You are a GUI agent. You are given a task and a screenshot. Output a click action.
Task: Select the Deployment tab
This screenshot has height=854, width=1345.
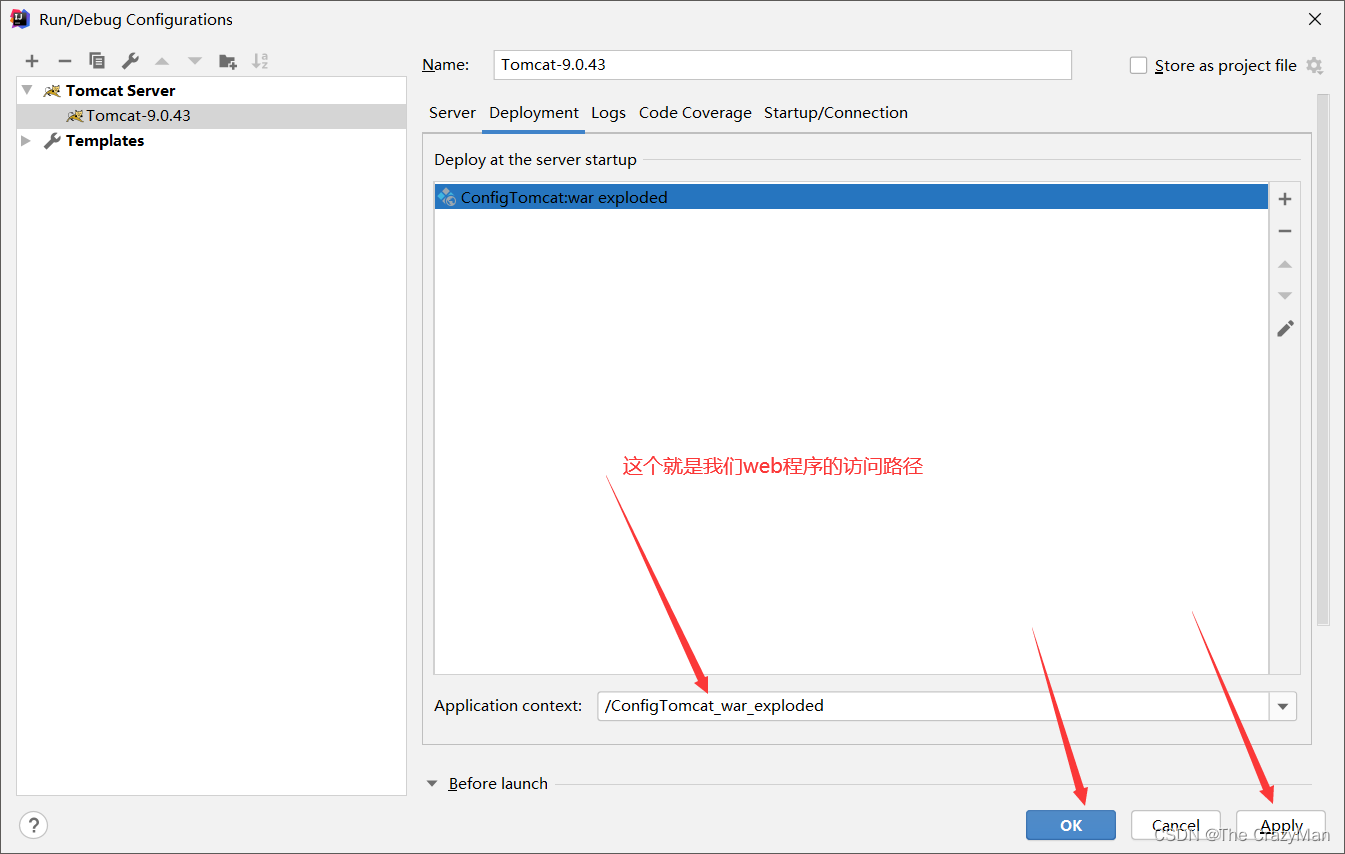[534, 113]
